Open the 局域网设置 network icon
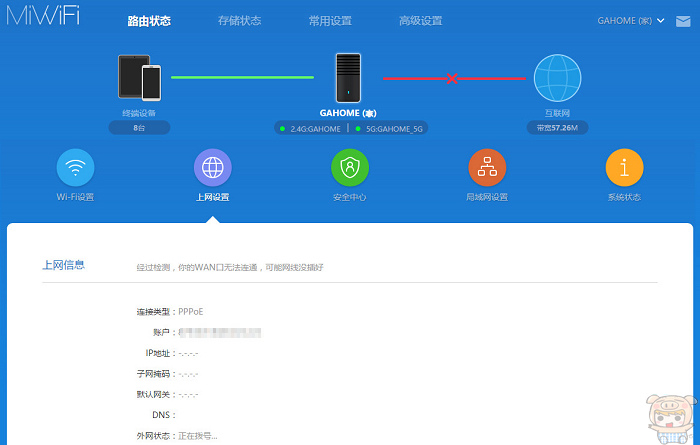Viewport: 700px width, 445px height. tap(487, 167)
